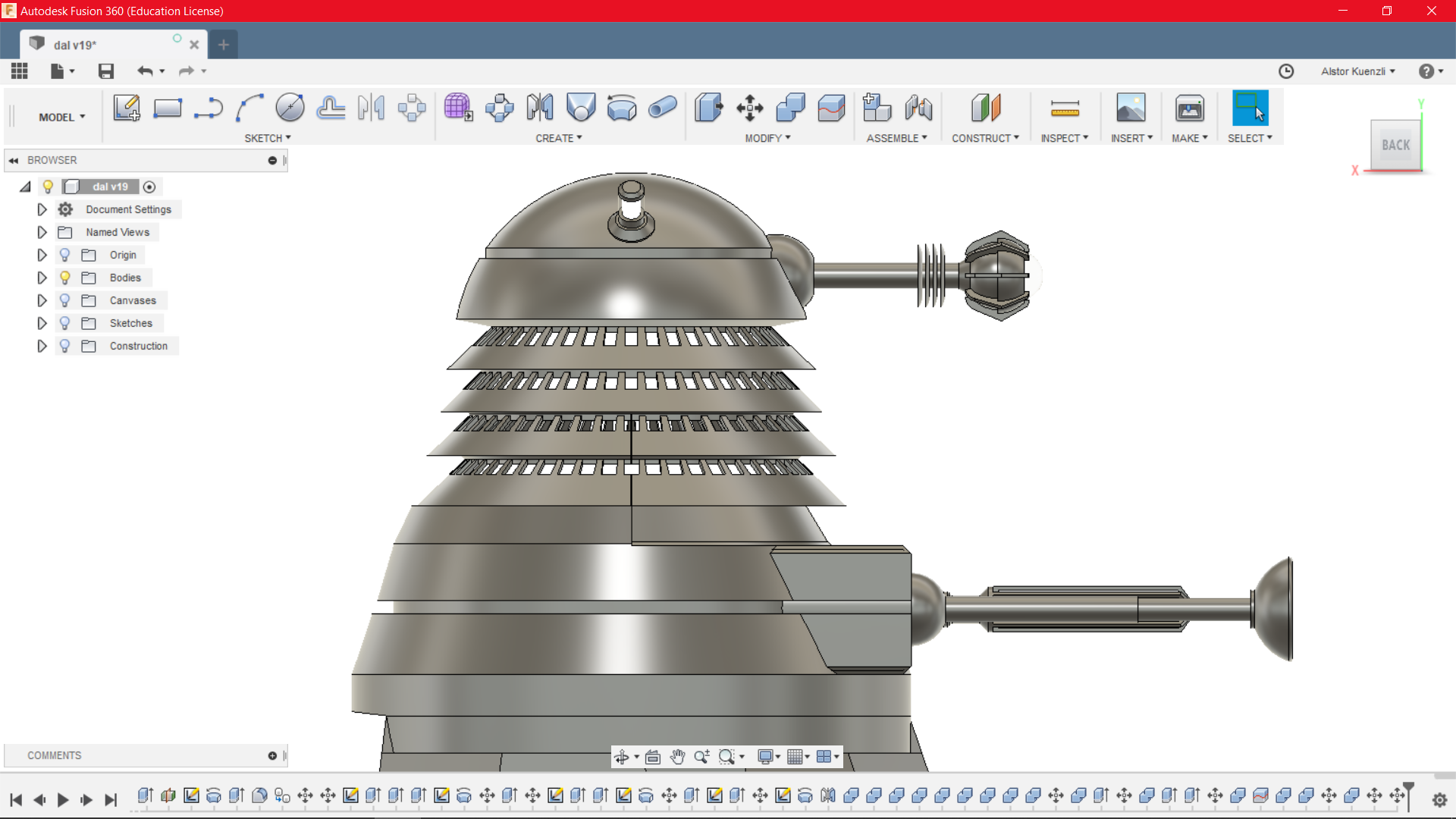Open the Grid and Snaps dropdown
This screenshot has height=819, width=1456.
pyautogui.click(x=798, y=757)
